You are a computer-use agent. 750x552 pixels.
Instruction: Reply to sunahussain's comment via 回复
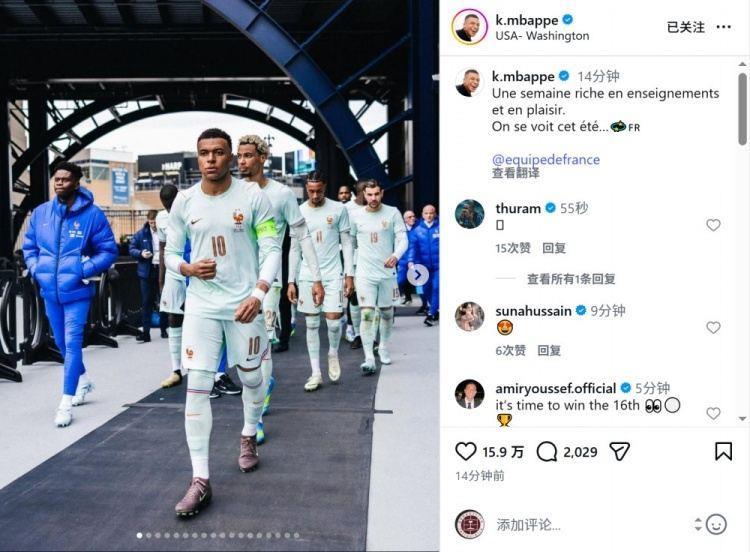coord(549,351)
